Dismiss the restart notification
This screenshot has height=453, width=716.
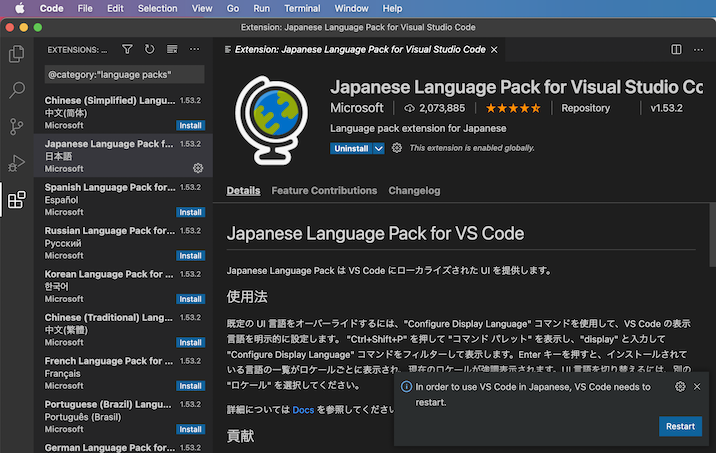click(x=697, y=387)
